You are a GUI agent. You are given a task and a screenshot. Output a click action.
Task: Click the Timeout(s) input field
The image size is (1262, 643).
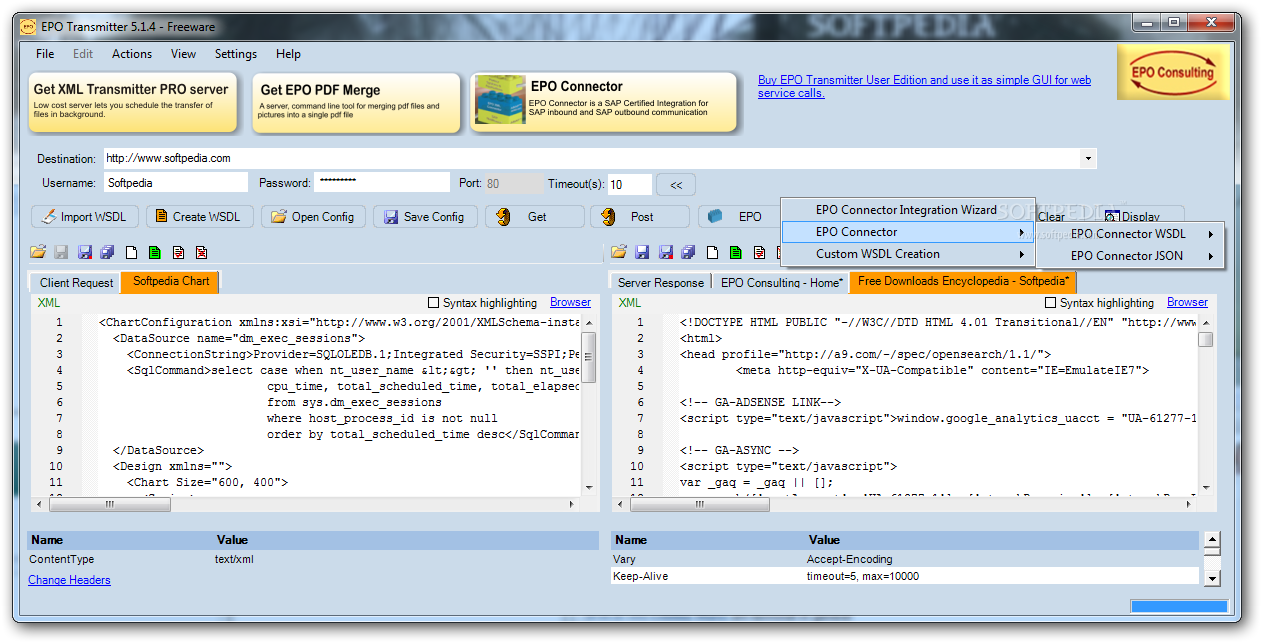click(x=630, y=184)
